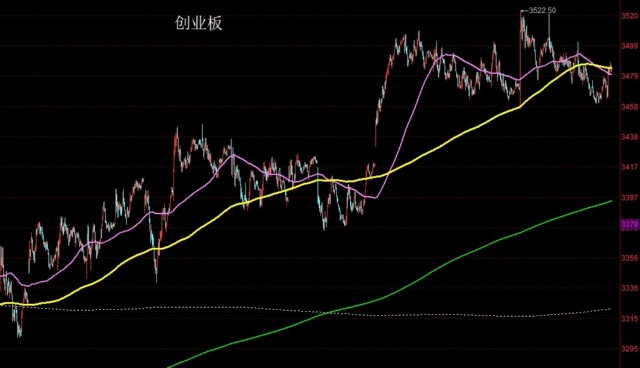Select the 3336 price axis label

629,288
